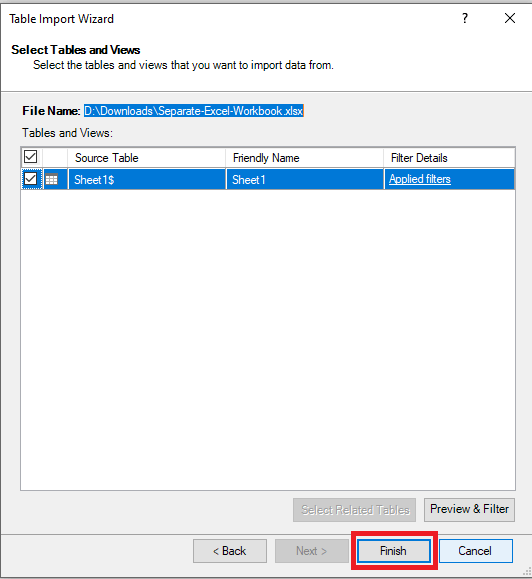Click Select Related Tables button
The height and width of the screenshot is (579, 532).
coord(354,510)
